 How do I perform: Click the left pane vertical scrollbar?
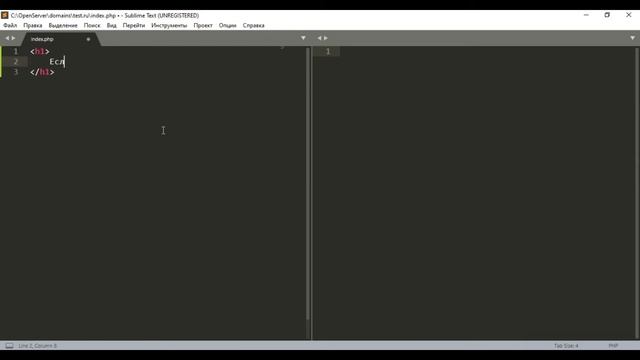(x=308, y=184)
